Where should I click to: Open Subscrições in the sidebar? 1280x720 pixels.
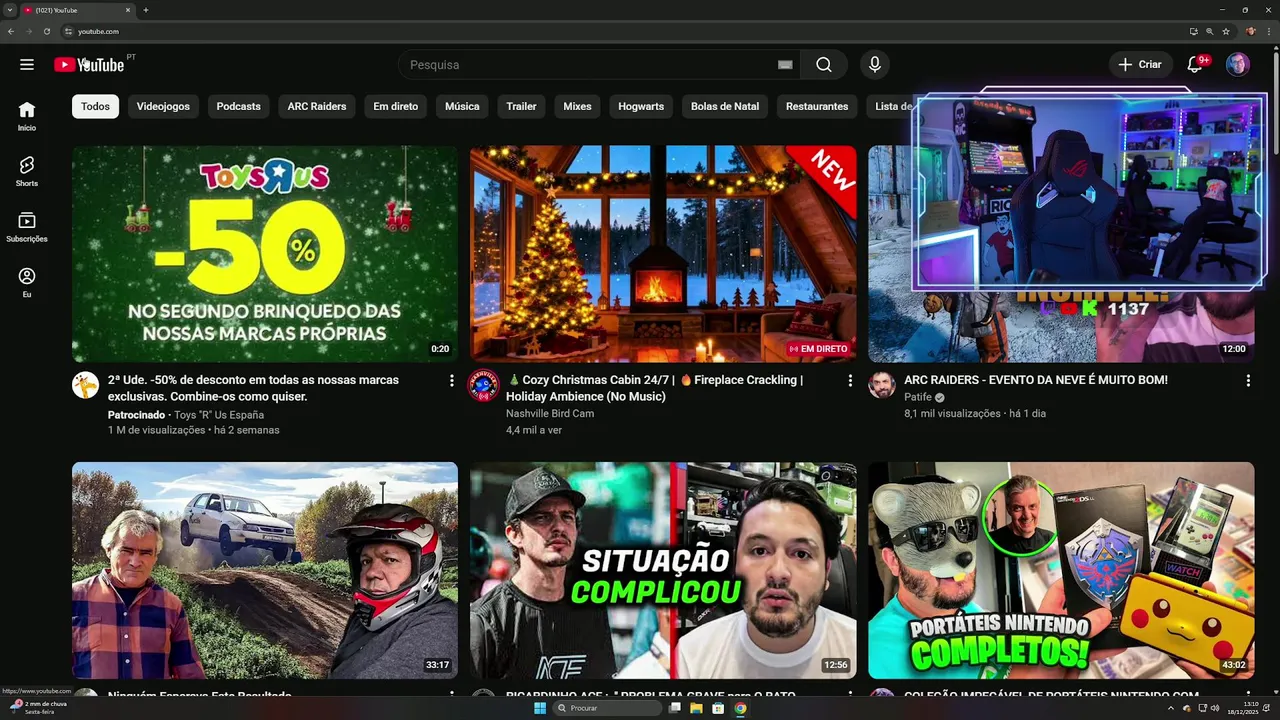[x=27, y=227]
